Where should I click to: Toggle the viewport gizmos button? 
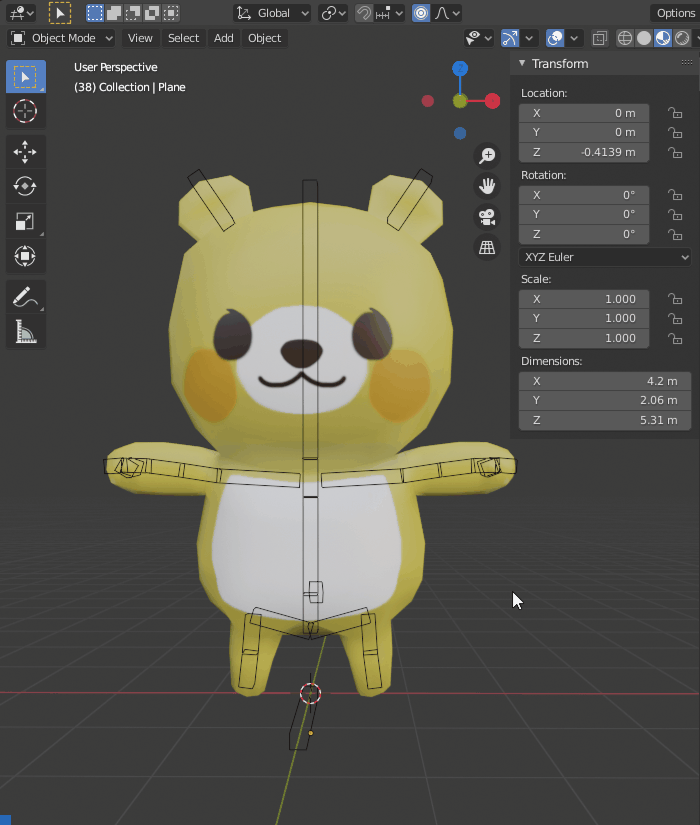point(510,38)
